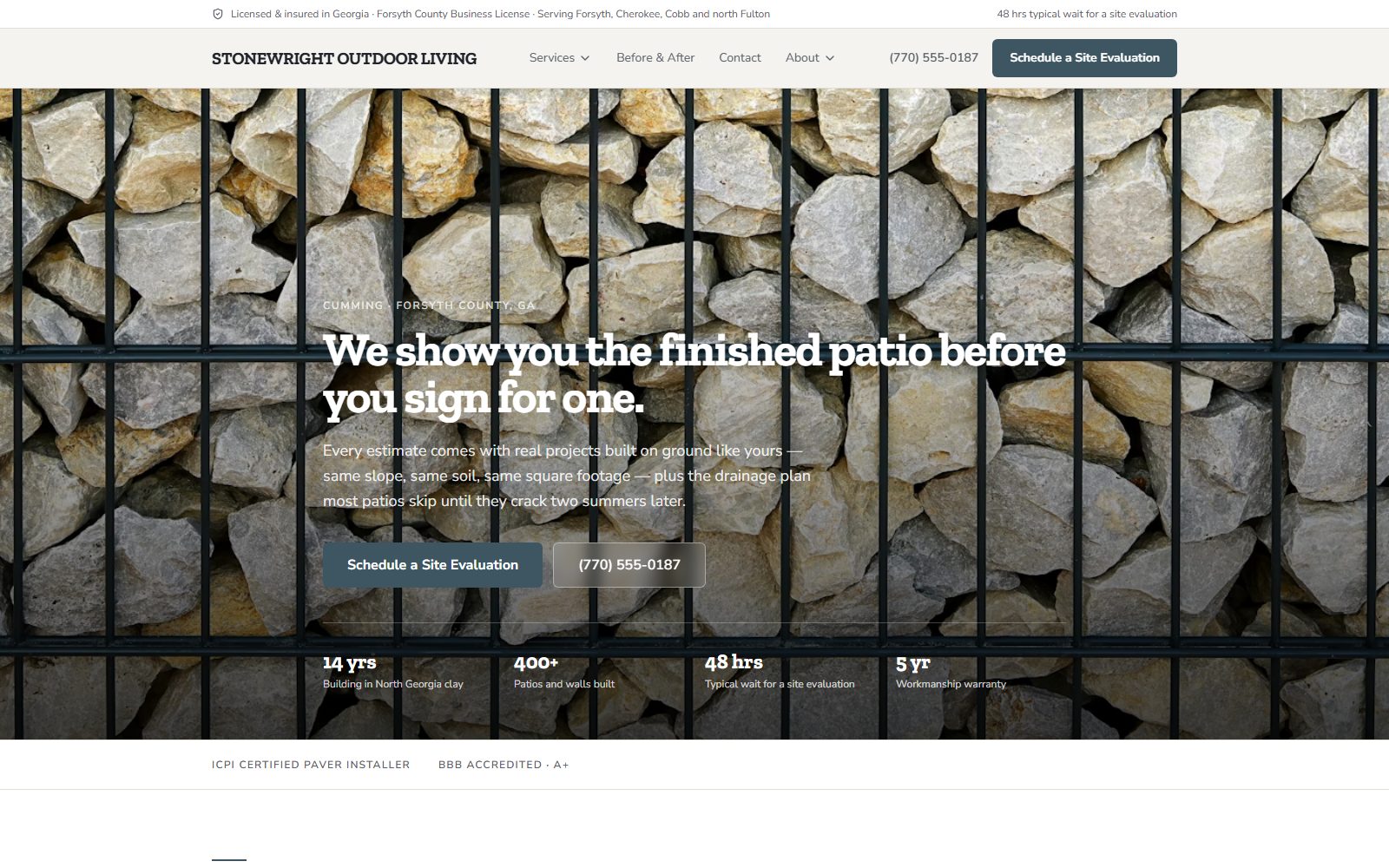Click 'Building in North Georgia clay' caption

[x=393, y=684]
